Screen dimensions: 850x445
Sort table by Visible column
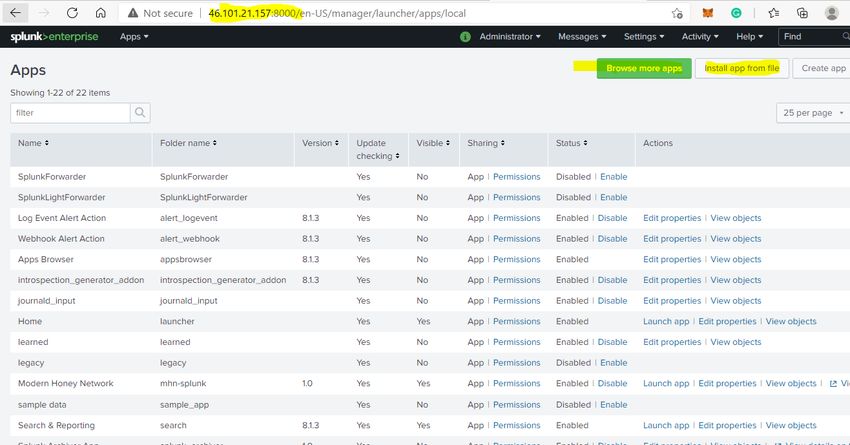point(433,143)
